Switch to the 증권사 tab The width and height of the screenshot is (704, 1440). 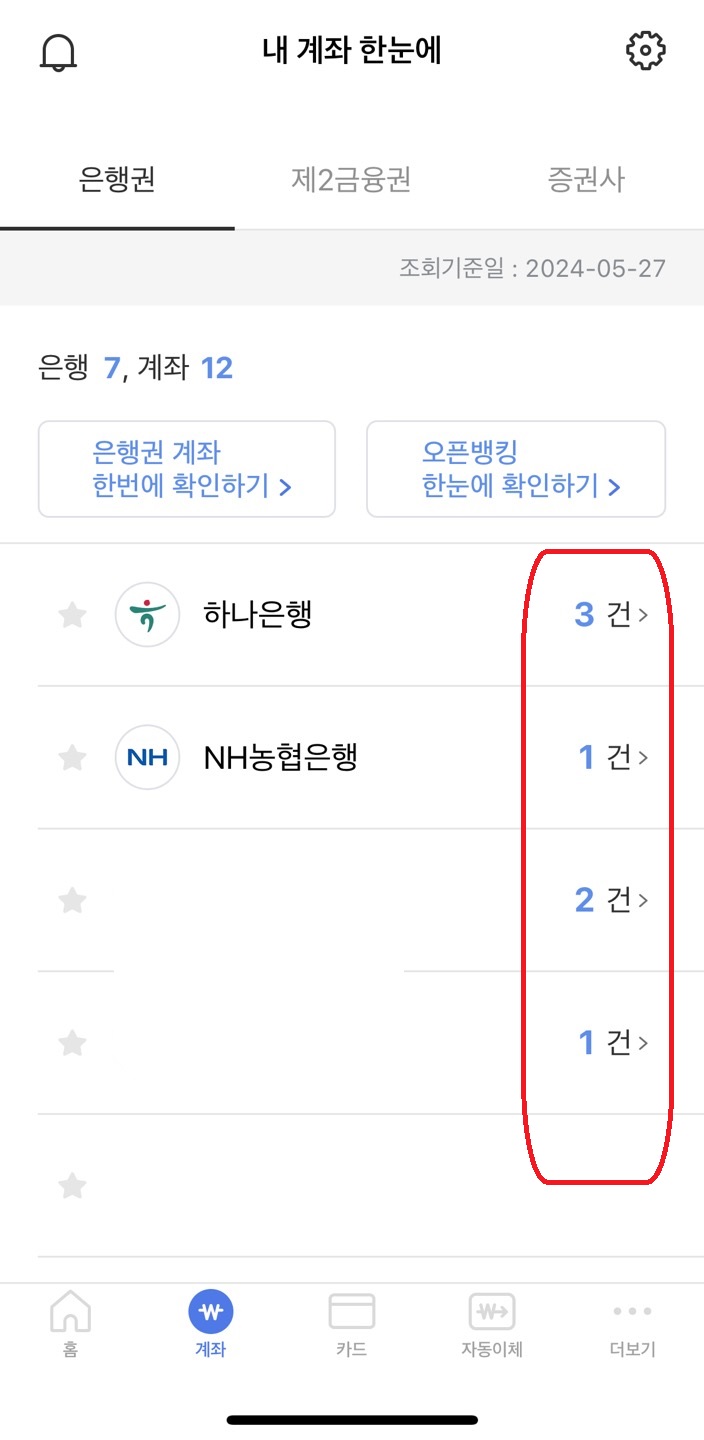tap(586, 178)
